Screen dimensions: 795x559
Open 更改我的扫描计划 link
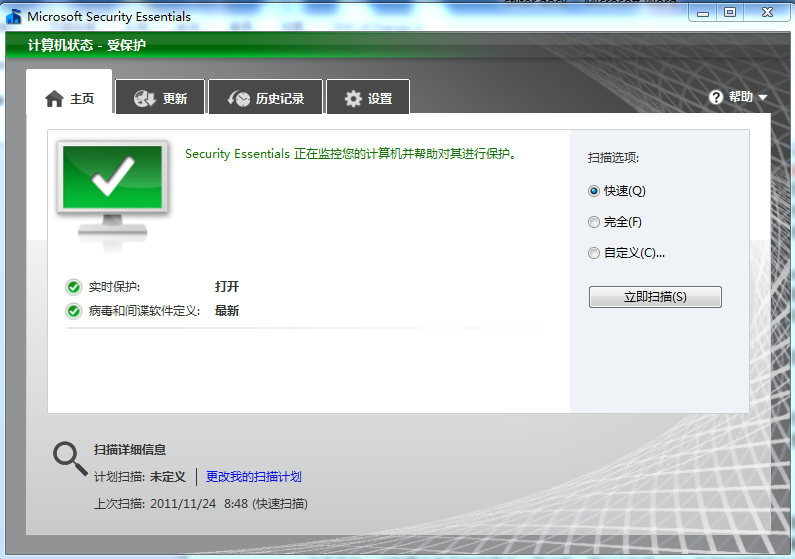(x=254, y=476)
